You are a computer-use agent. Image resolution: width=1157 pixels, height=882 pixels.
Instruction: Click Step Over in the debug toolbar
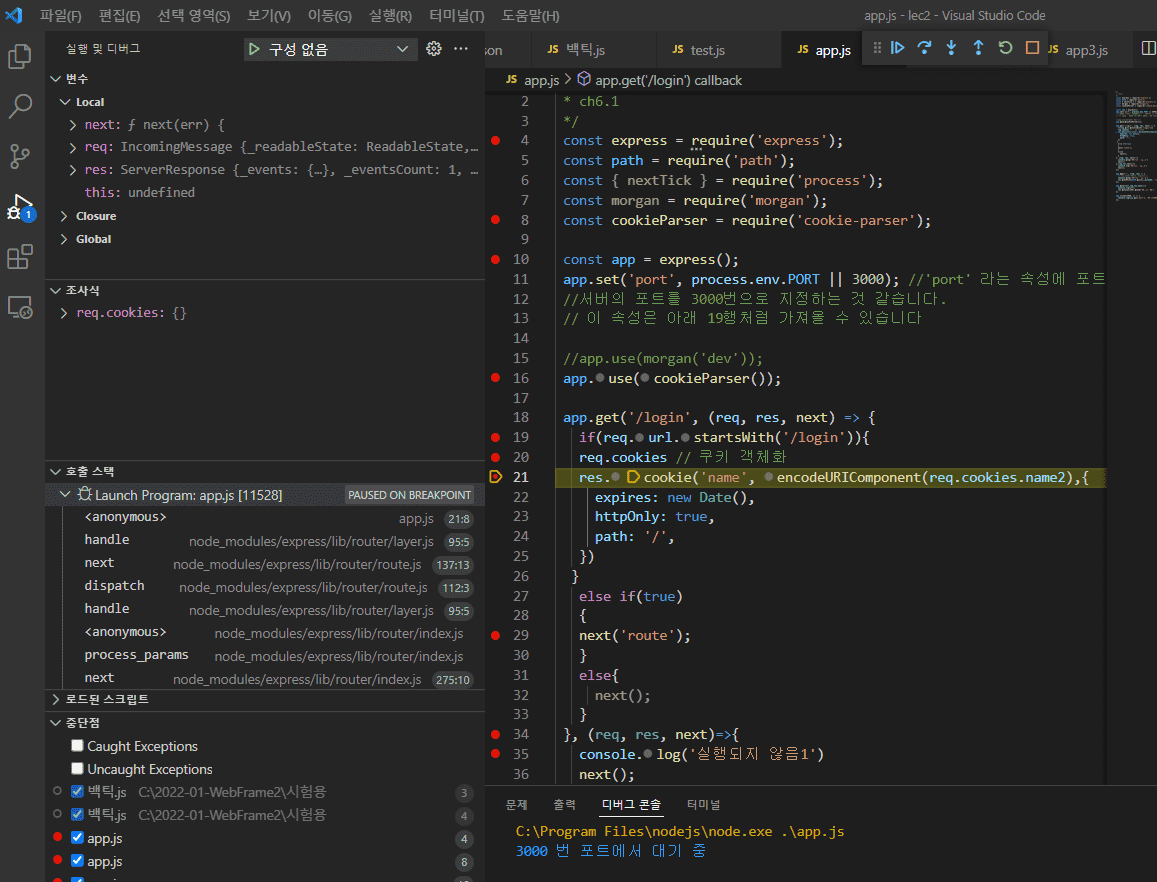[x=924, y=48]
